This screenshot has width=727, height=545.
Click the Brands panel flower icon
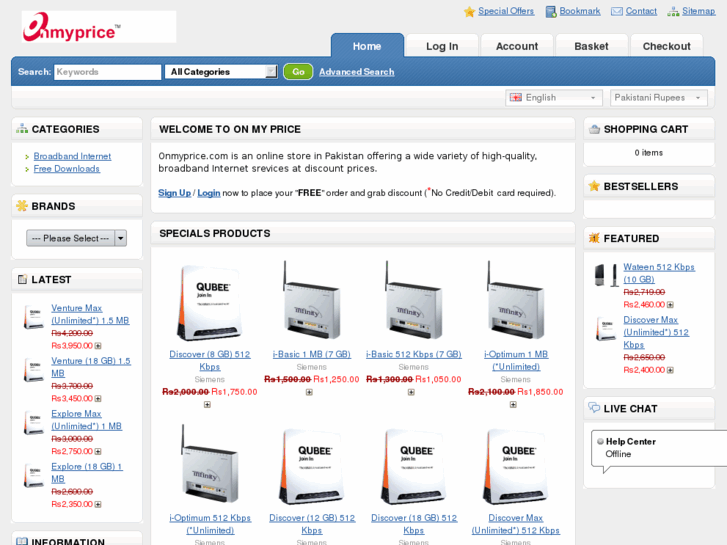(x=22, y=206)
